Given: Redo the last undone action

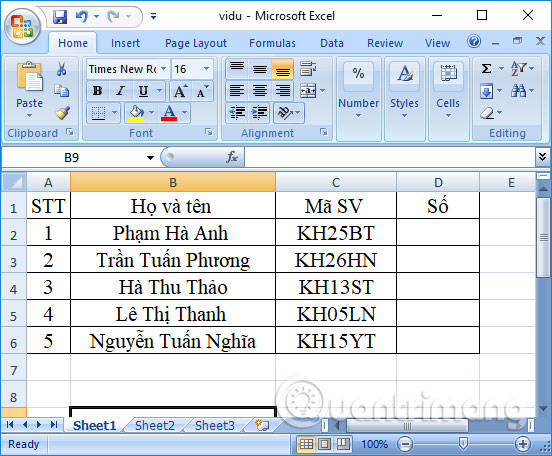Looking at the screenshot, I should (113, 16).
